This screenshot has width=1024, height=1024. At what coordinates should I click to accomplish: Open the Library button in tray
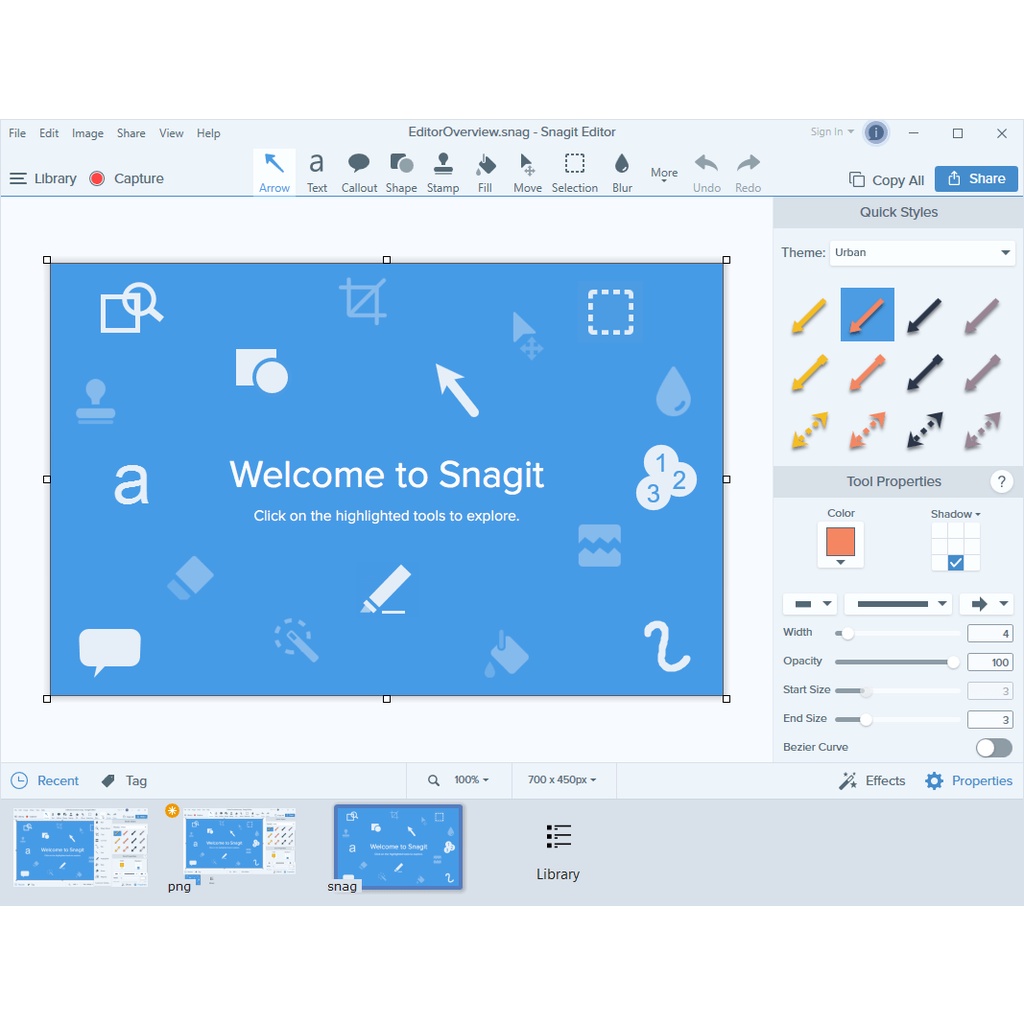tap(558, 853)
